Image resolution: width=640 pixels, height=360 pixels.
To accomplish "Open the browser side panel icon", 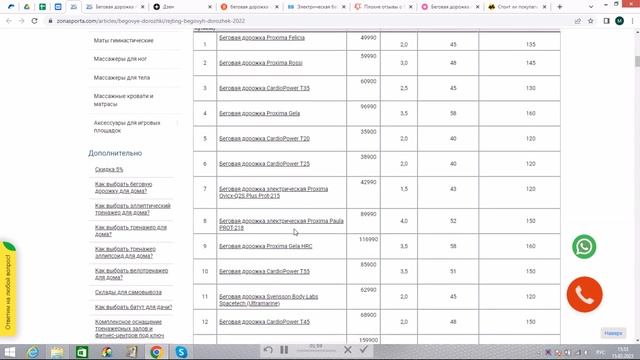I will tap(607, 21).
